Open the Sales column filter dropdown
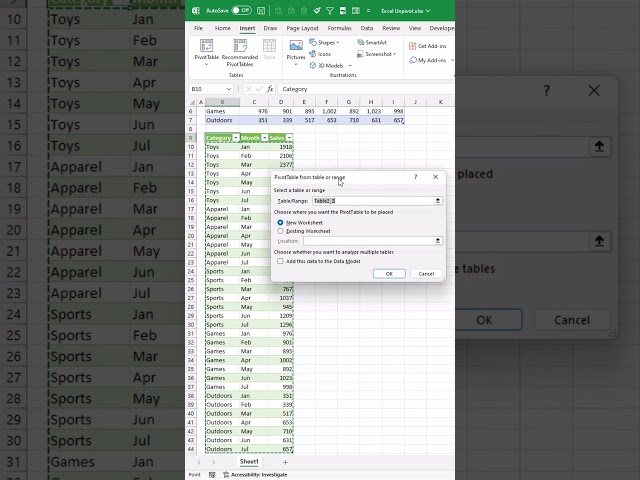 coord(289,138)
